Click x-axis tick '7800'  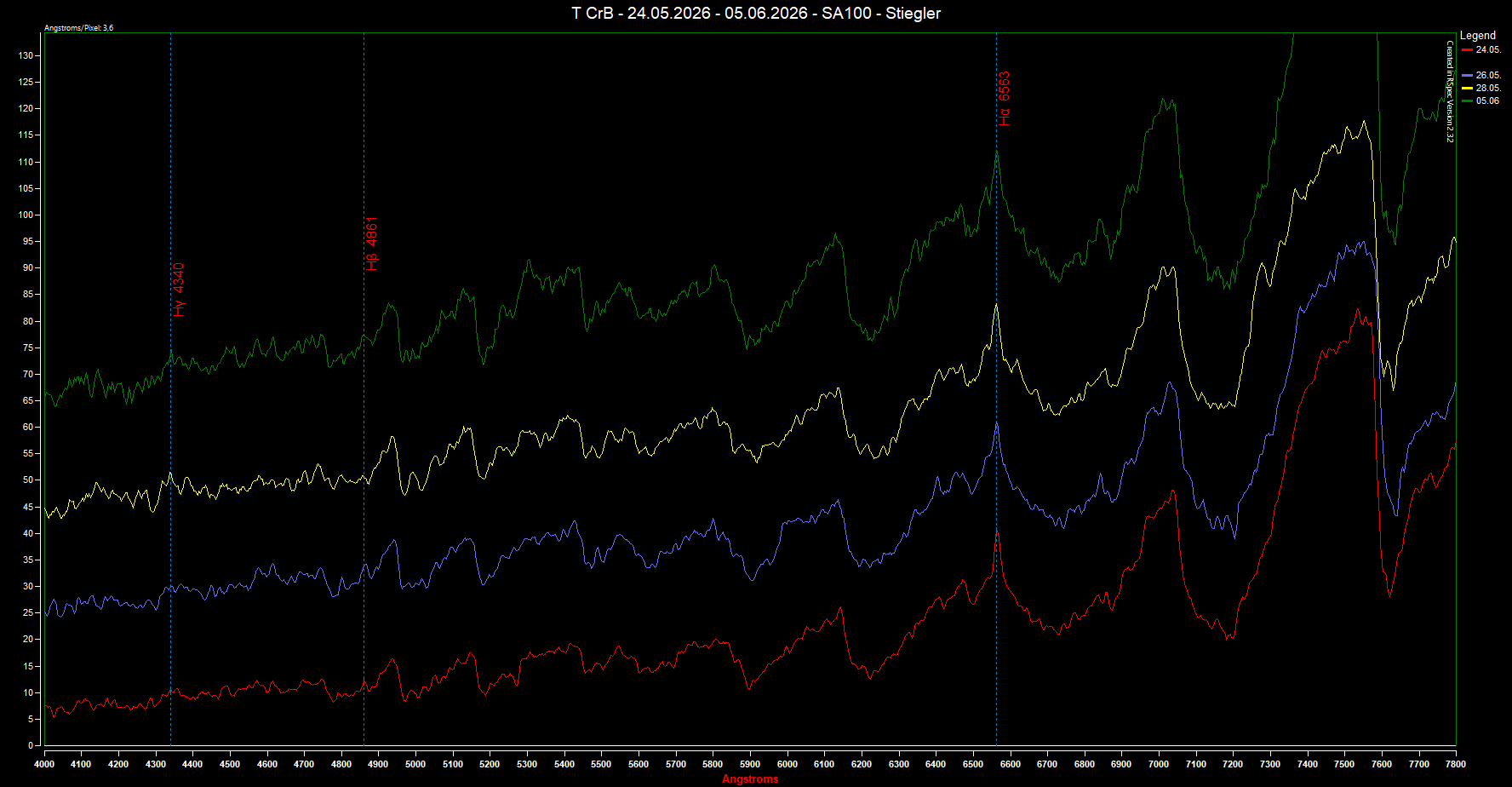point(1456,764)
